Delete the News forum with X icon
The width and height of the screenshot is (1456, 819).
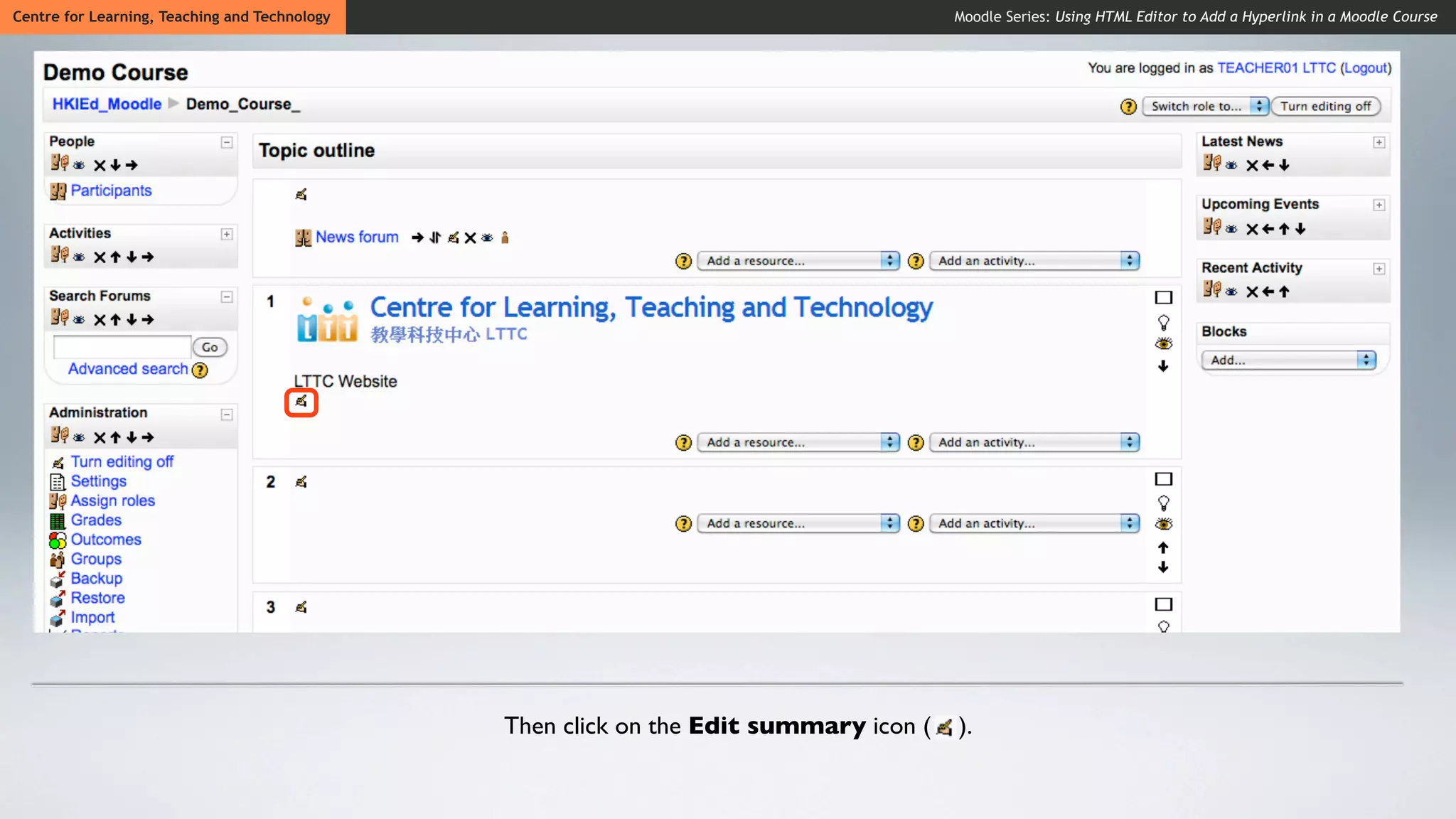point(470,237)
